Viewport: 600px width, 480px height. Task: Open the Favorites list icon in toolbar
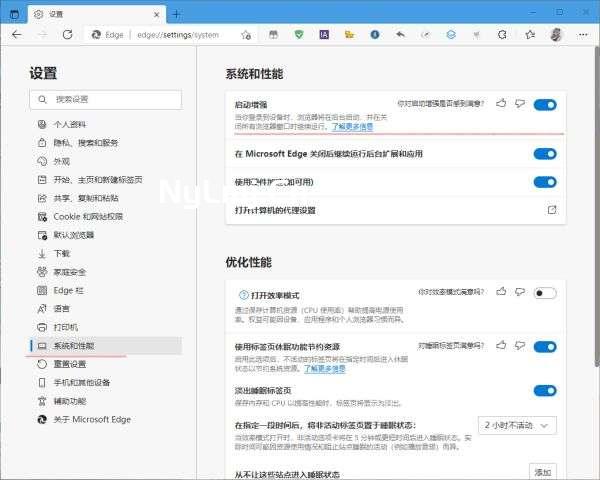click(x=530, y=35)
